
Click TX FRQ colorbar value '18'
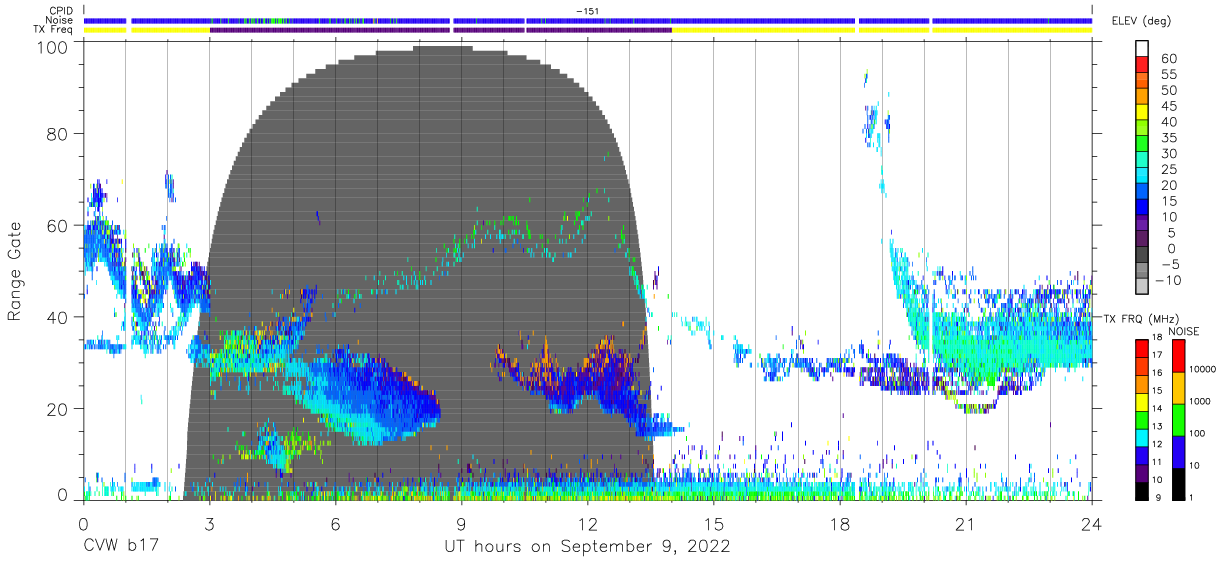click(1157, 337)
